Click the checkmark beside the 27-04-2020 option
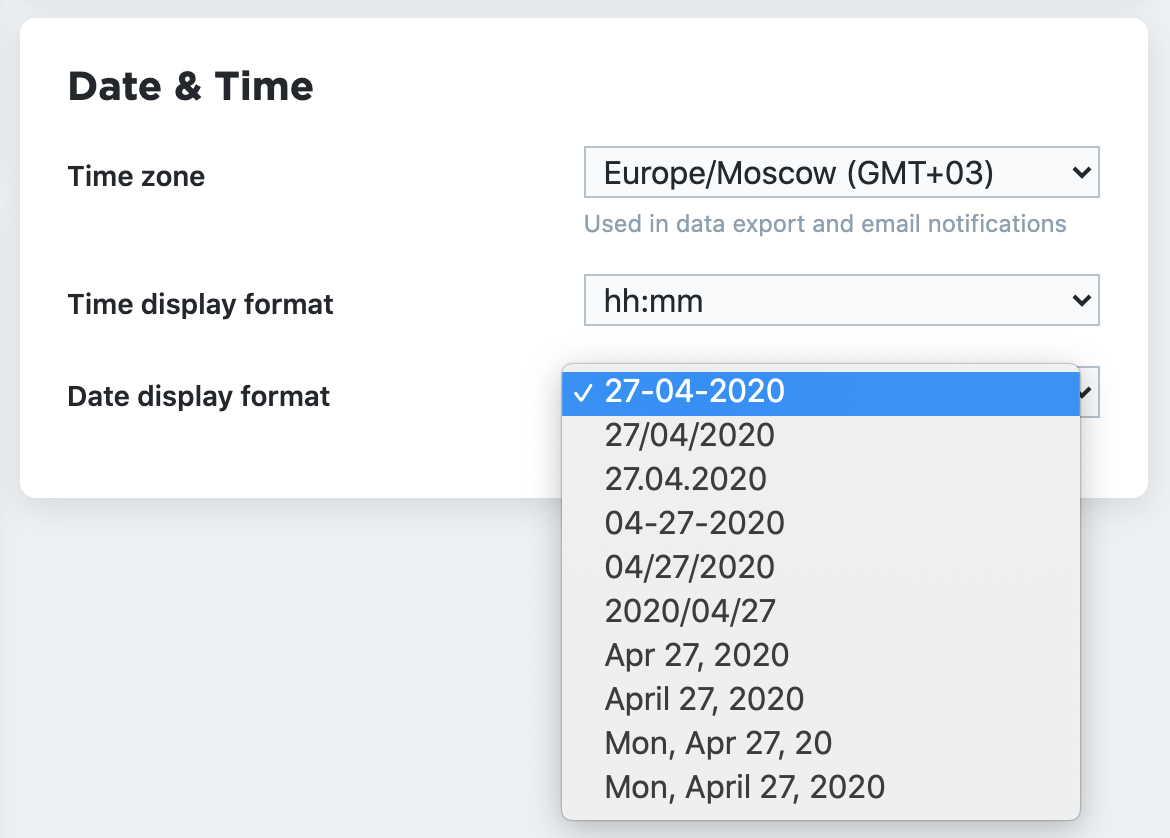 pos(583,393)
